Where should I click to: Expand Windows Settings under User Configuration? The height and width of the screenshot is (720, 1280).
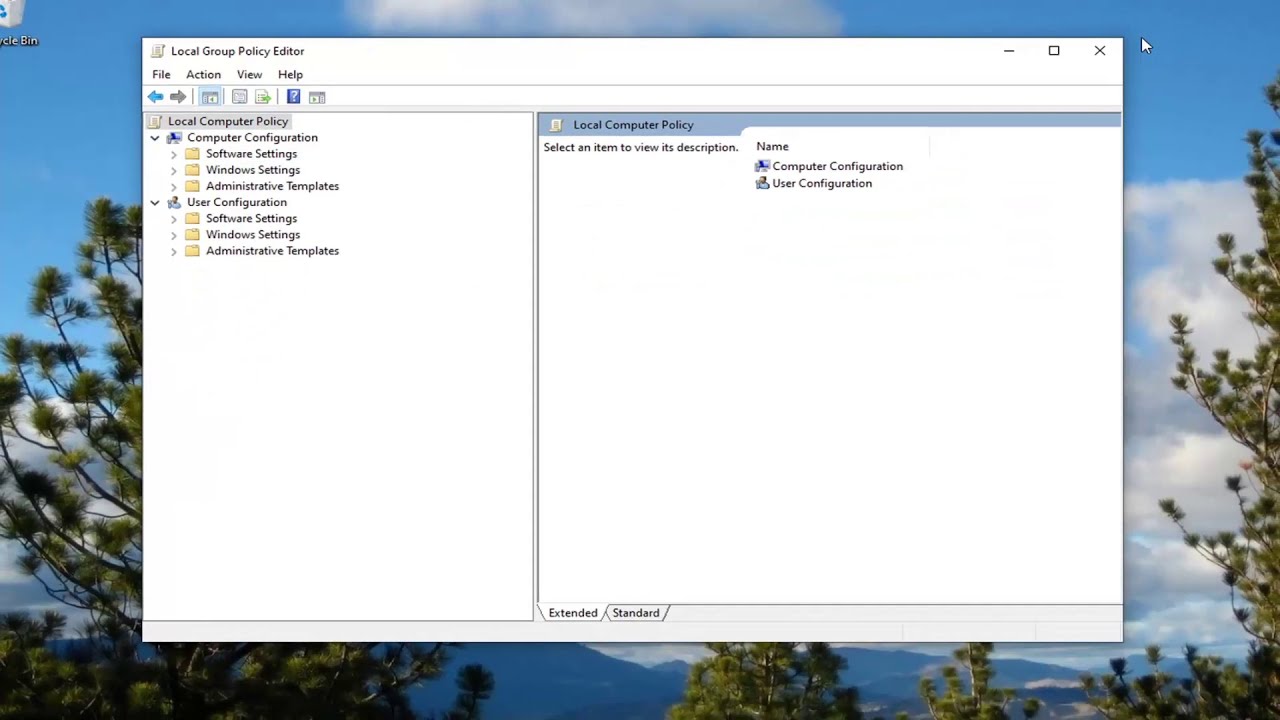coord(174,235)
